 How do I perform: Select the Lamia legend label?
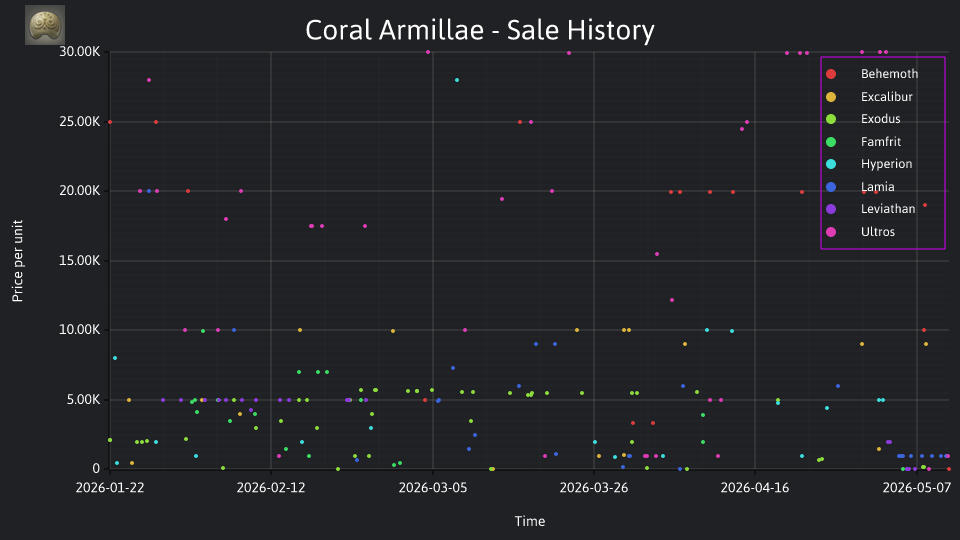pyautogui.click(x=877, y=187)
